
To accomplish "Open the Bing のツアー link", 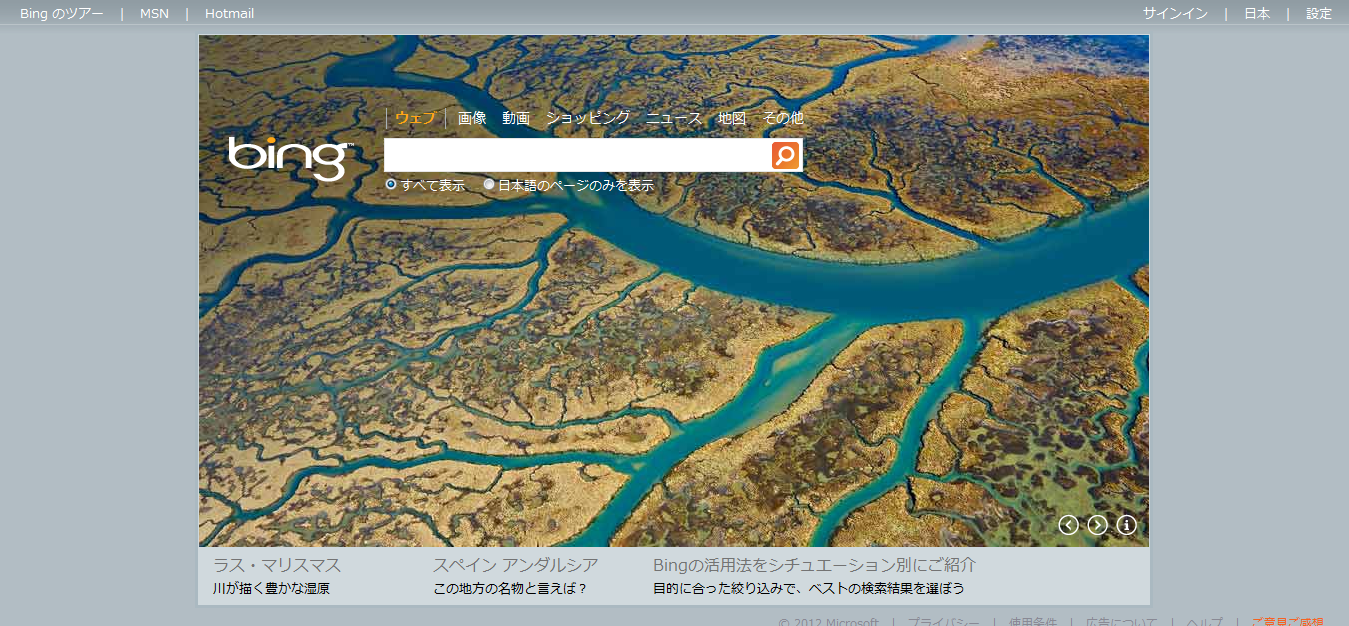I will 61,13.
